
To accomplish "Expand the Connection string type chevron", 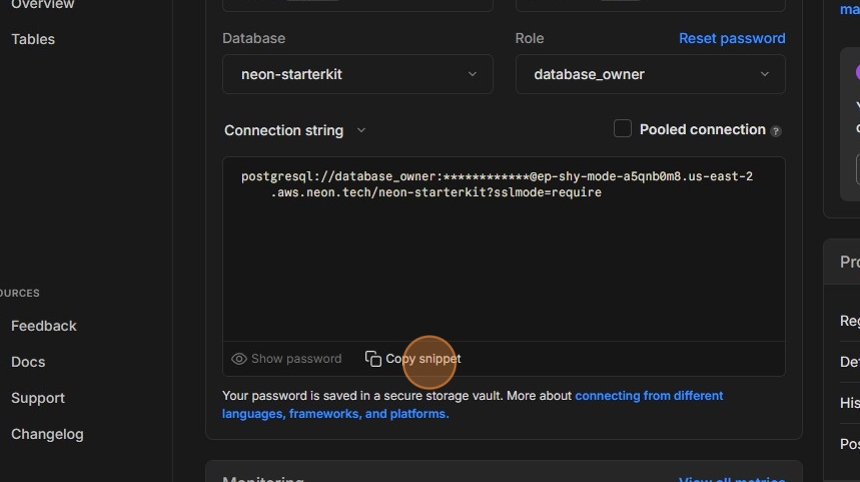I will pyautogui.click(x=361, y=131).
